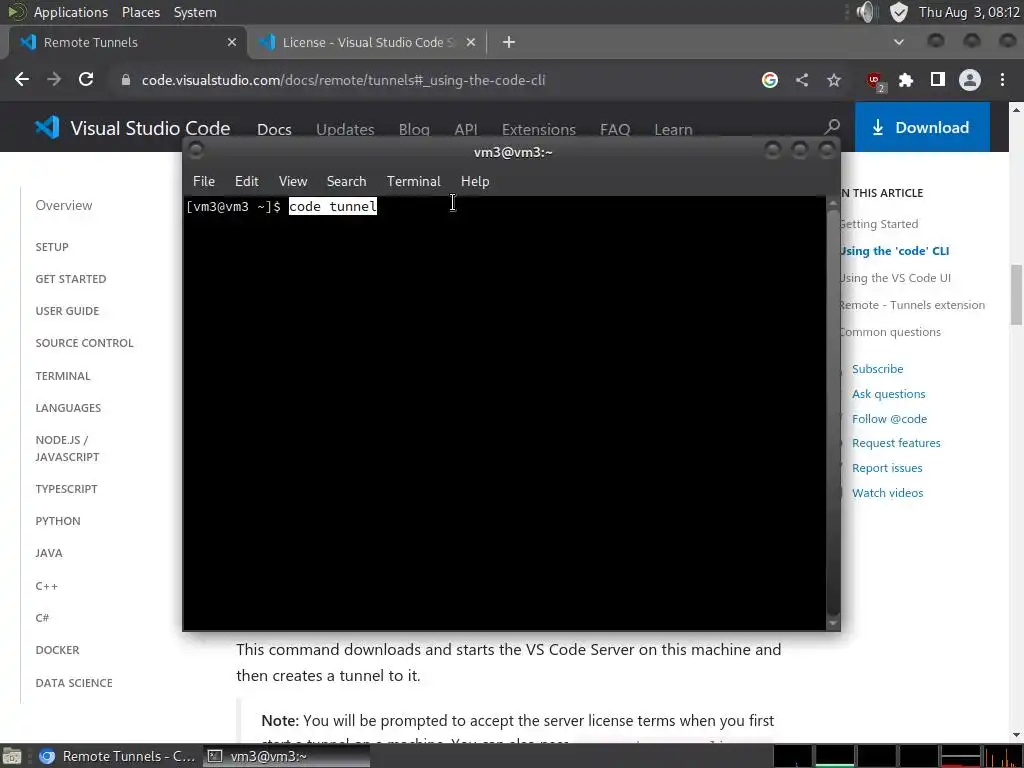Viewport: 1024px width, 768px height.
Task: Jump to Remote - Tunnels extension section
Action: click(x=912, y=305)
